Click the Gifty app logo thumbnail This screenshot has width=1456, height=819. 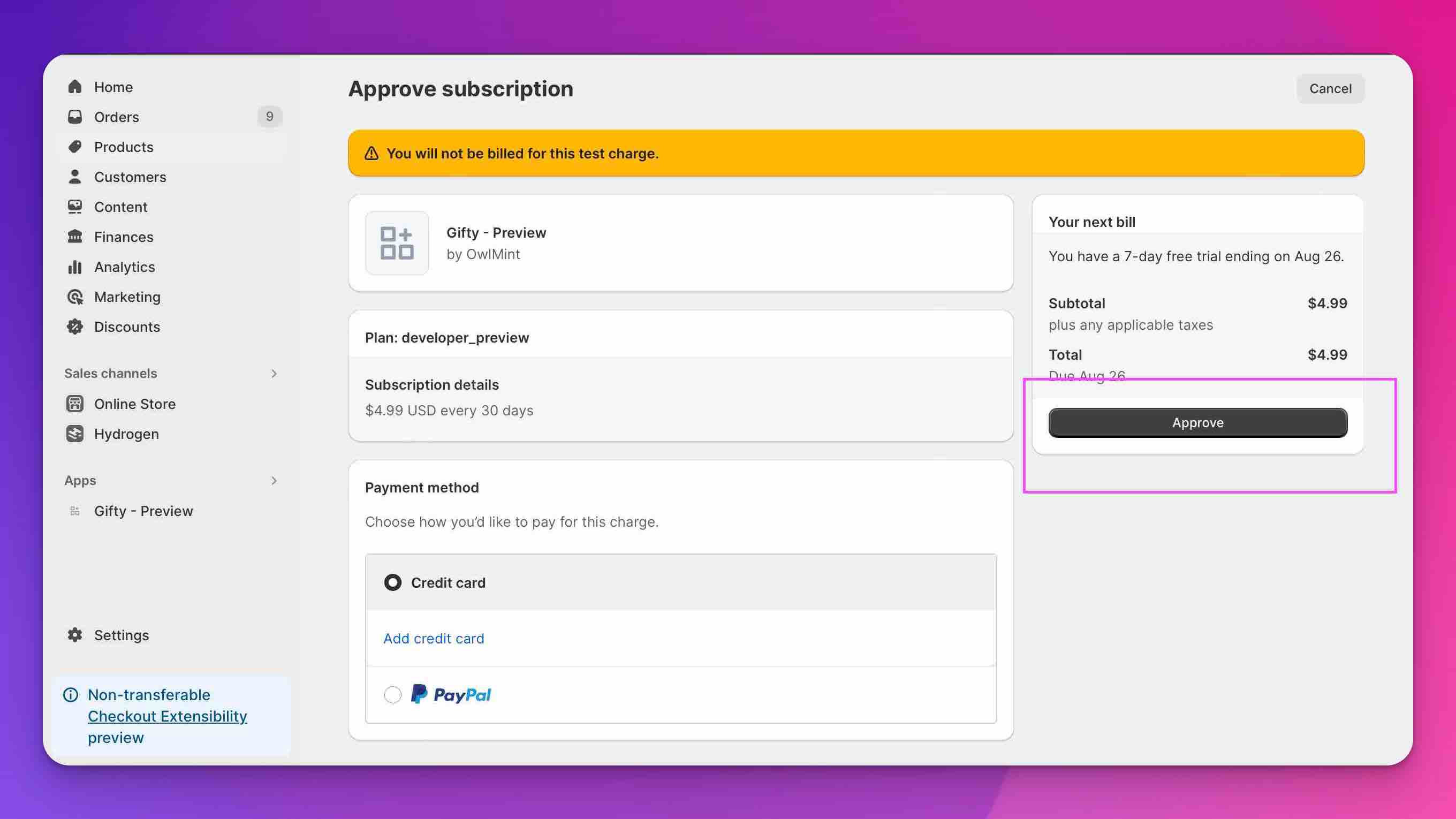pos(397,243)
